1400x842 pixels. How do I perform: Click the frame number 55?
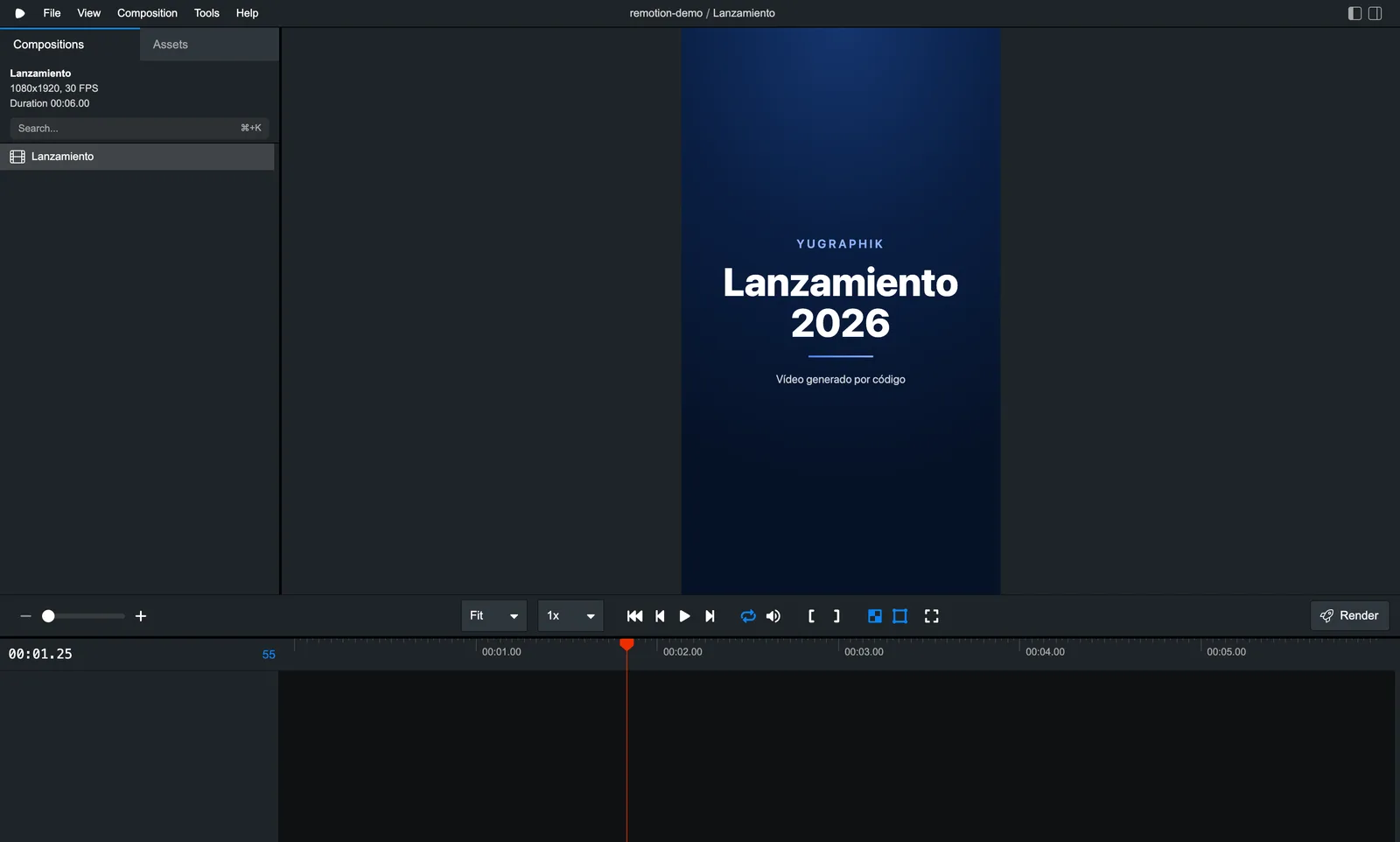click(269, 655)
